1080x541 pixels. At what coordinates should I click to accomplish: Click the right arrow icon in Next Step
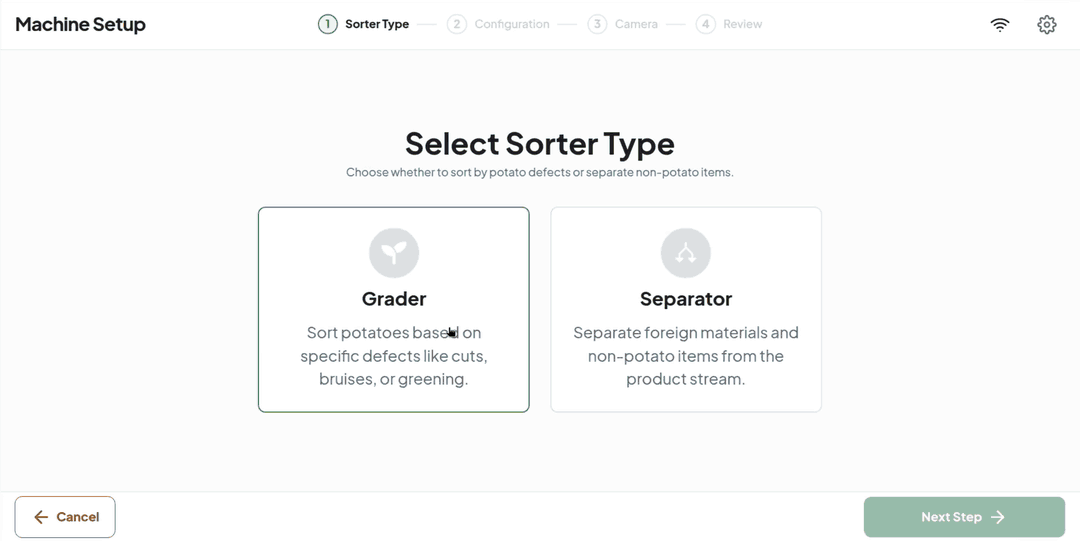(x=998, y=517)
